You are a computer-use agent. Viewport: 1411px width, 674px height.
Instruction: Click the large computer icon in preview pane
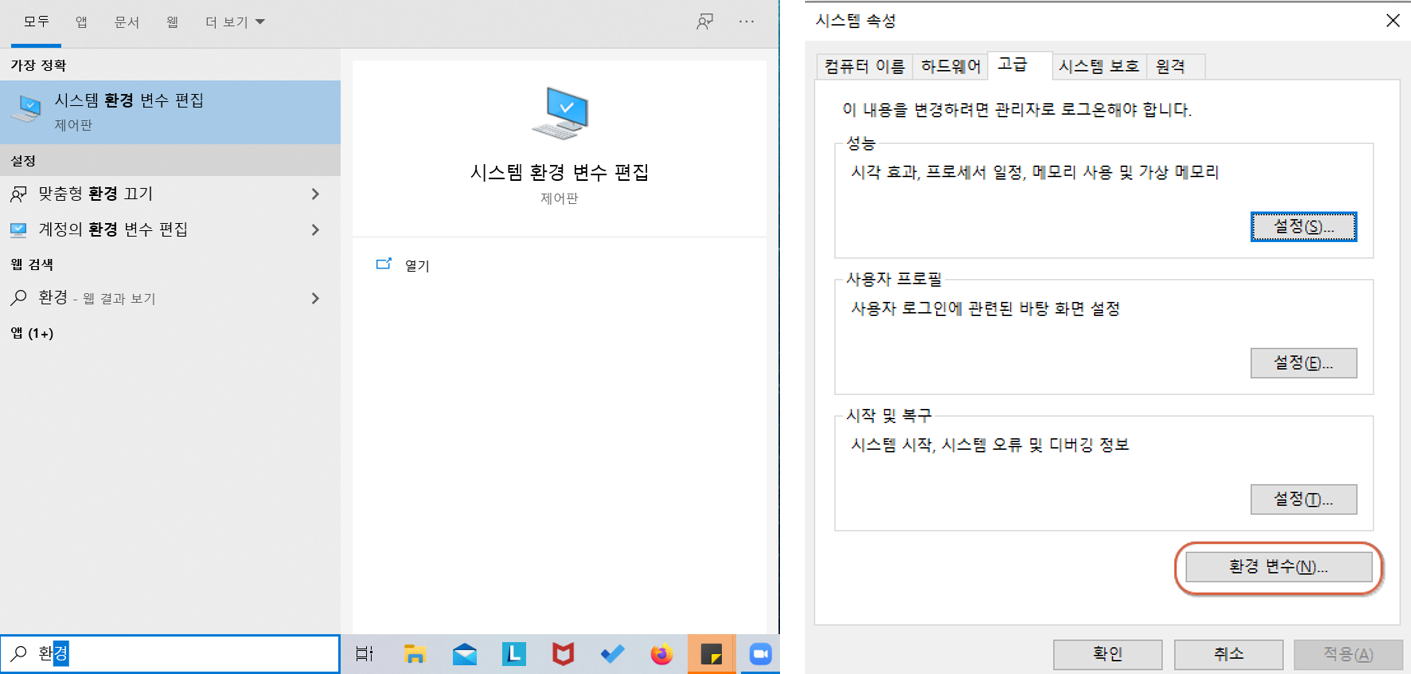(560, 113)
